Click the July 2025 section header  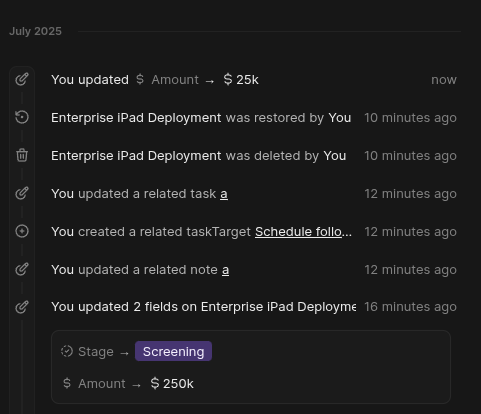click(x=35, y=31)
